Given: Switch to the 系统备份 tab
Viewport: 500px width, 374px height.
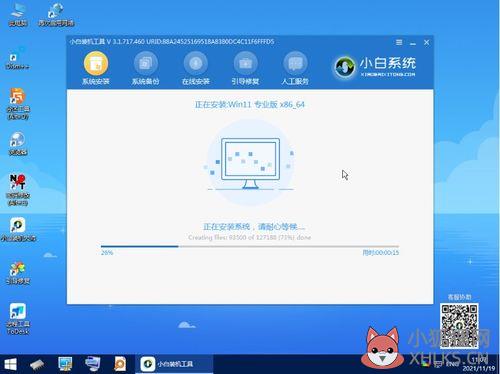Looking at the screenshot, I should [146, 69].
